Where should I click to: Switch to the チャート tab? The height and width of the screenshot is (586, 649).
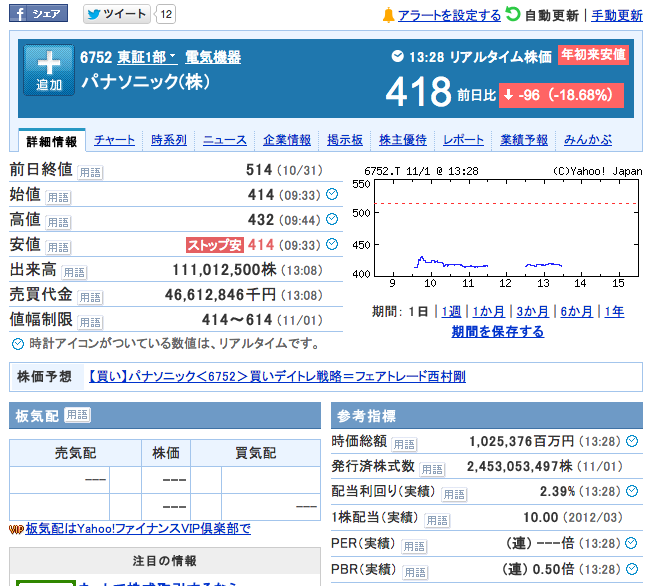click(114, 140)
